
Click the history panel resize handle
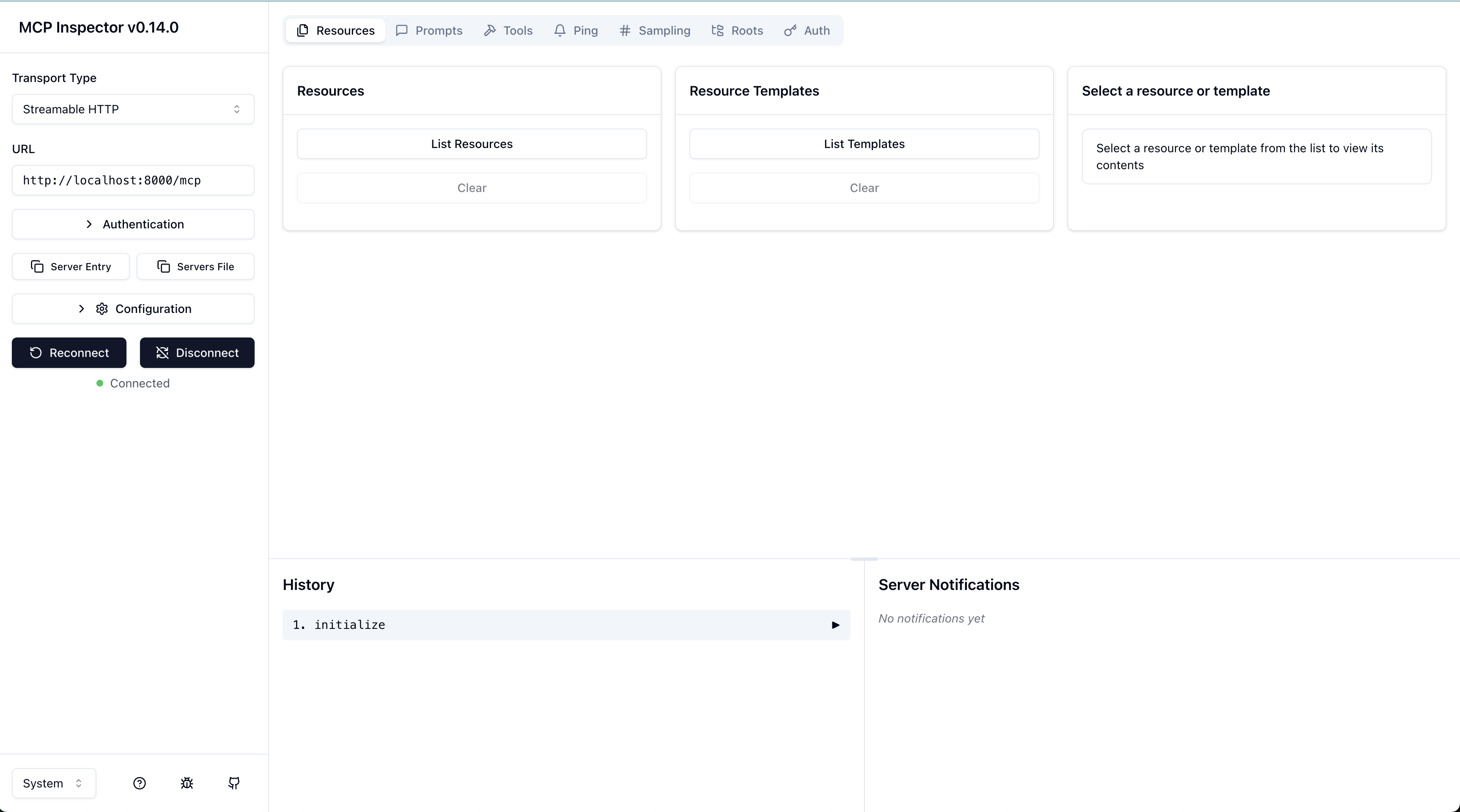coord(864,559)
